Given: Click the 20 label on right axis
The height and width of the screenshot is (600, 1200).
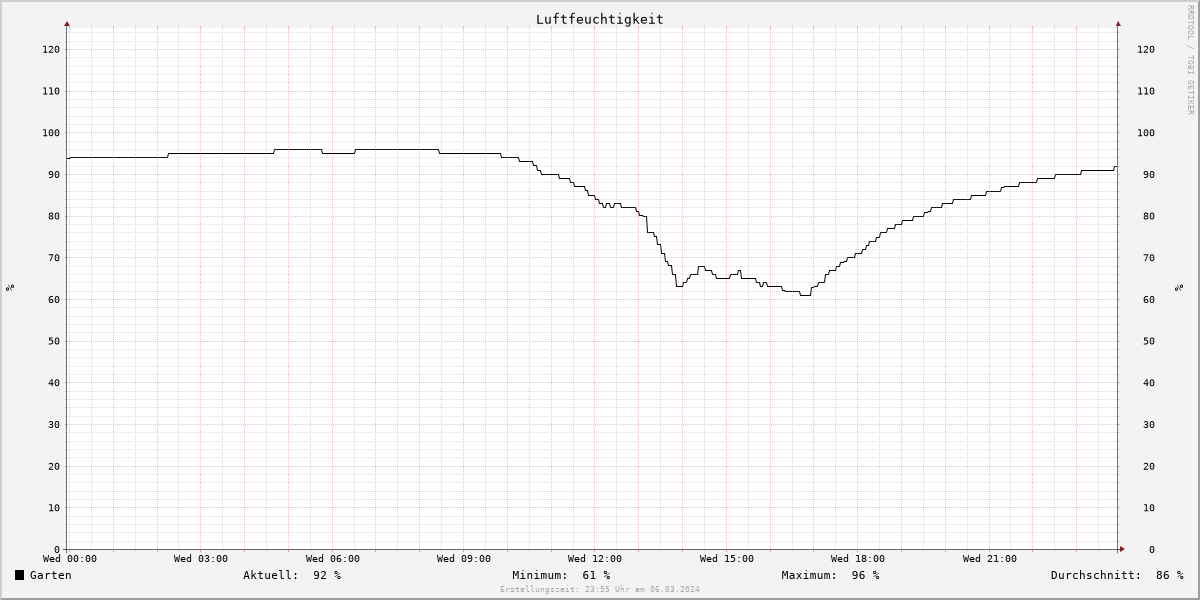Looking at the screenshot, I should [1149, 466].
